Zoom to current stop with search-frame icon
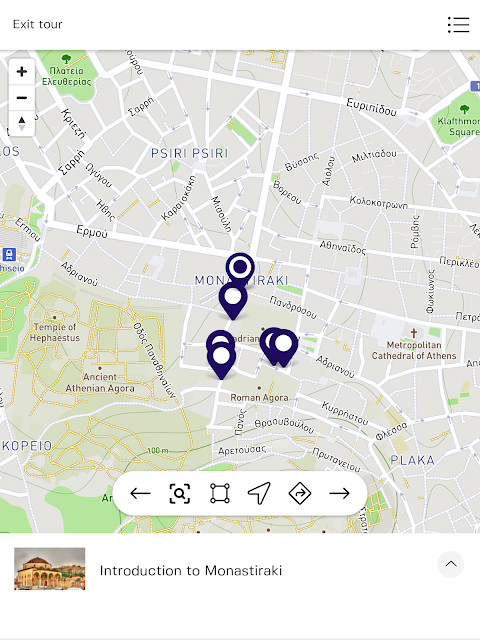This screenshot has width=480, height=640. coord(180,493)
